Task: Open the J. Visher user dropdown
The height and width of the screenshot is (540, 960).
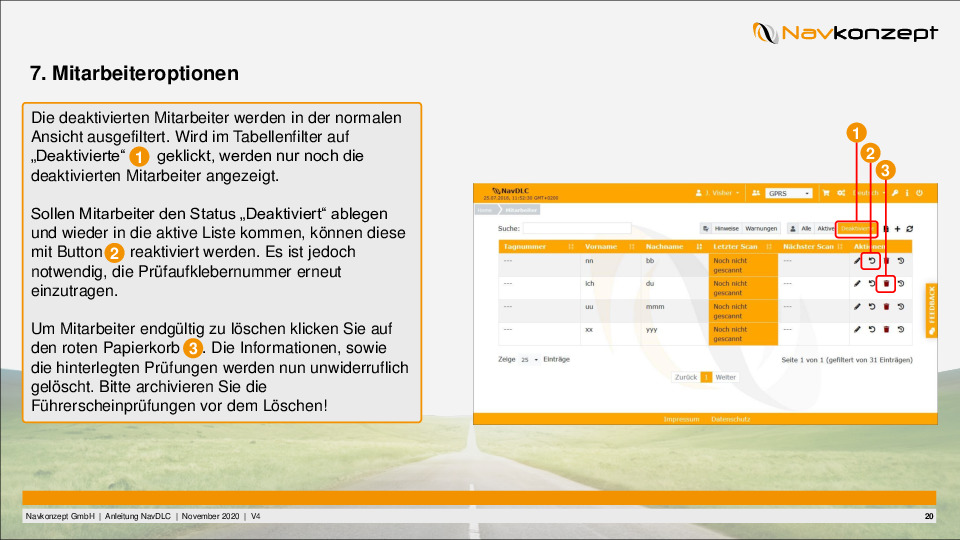Action: (x=718, y=193)
